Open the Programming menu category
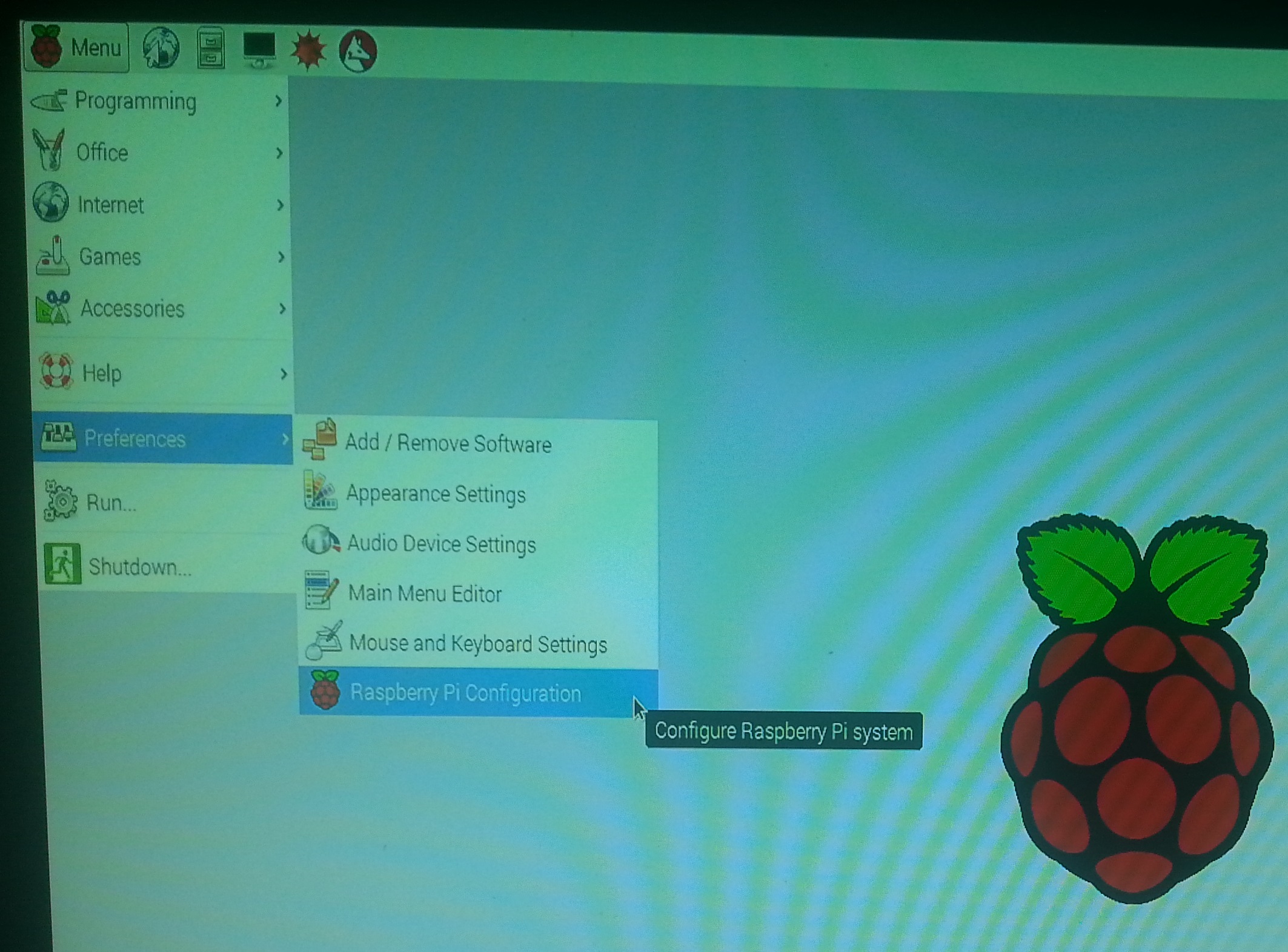 [158, 101]
